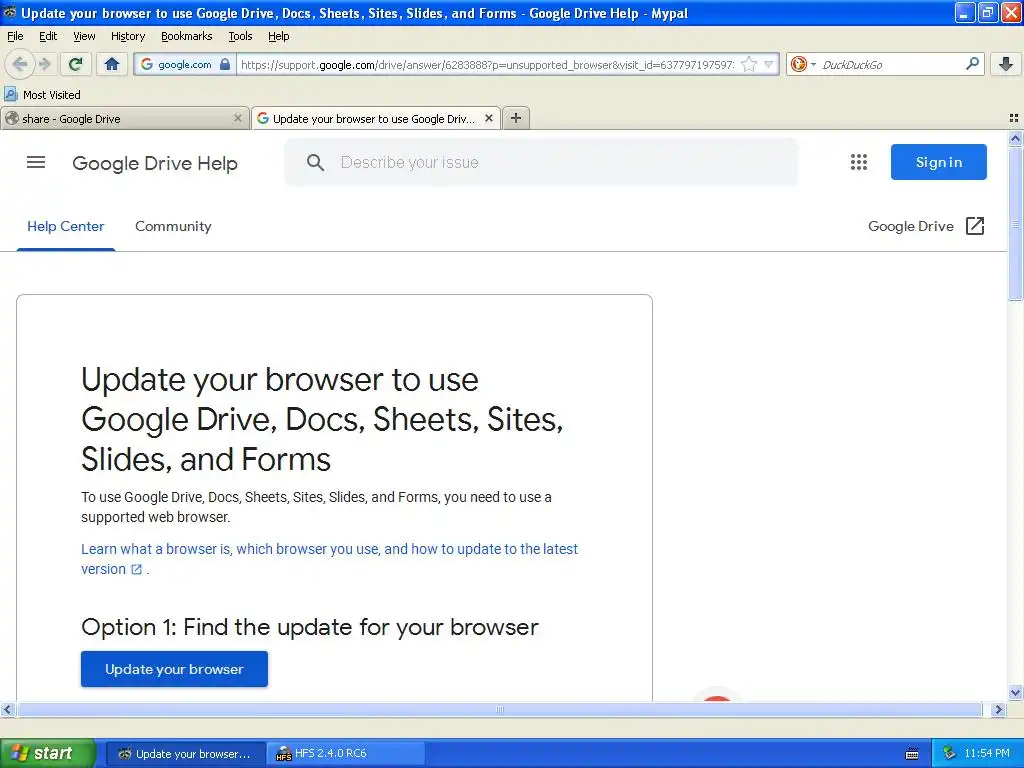The height and width of the screenshot is (768, 1024).
Task: Click the search magnifier in DuckDuckGo box
Action: [x=972, y=64]
